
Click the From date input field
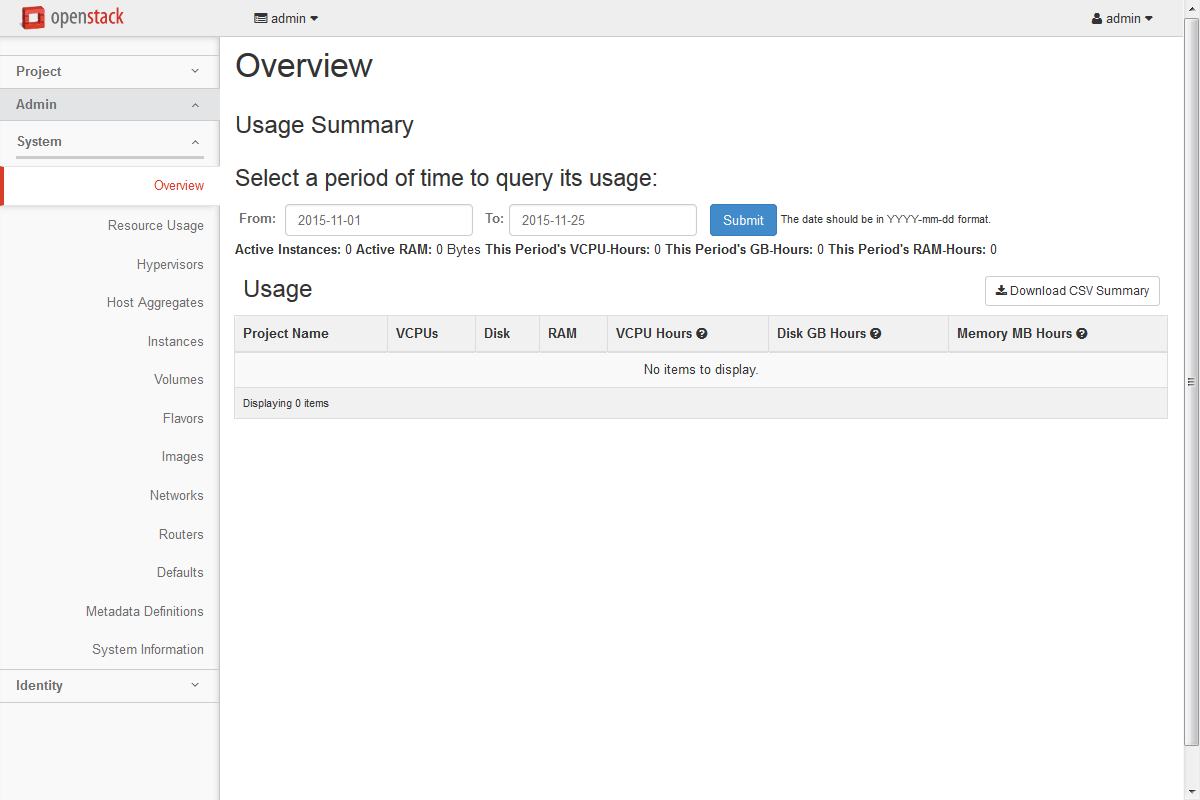coord(378,220)
